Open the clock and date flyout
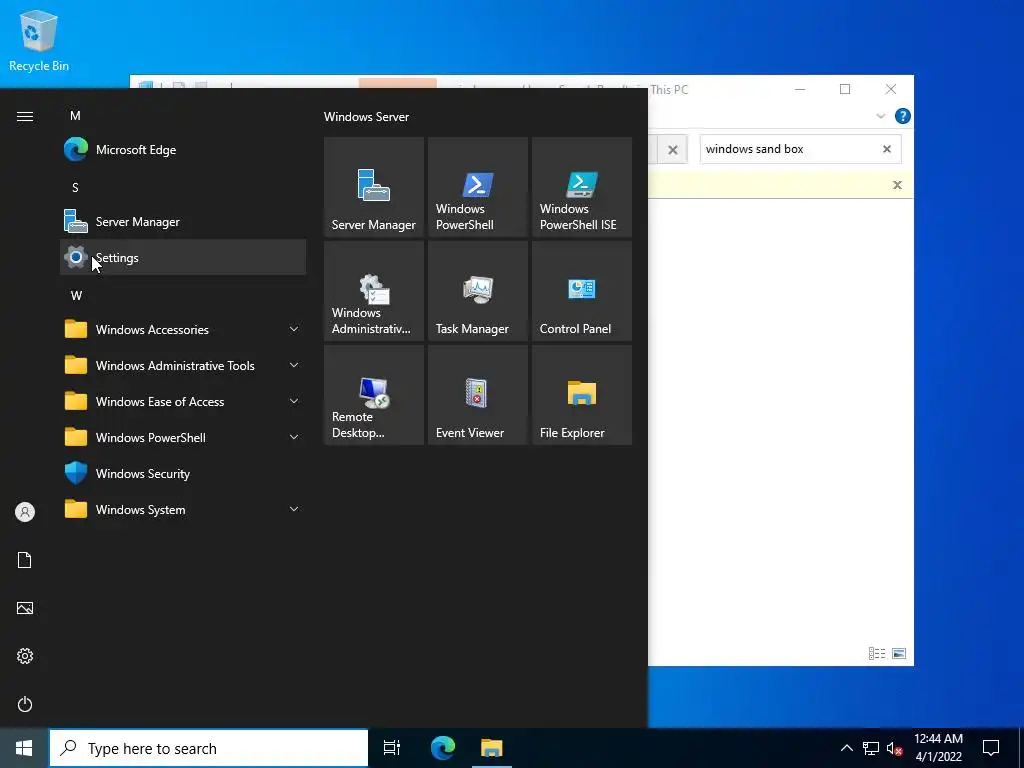This screenshot has width=1024, height=768. pyautogui.click(x=938, y=748)
